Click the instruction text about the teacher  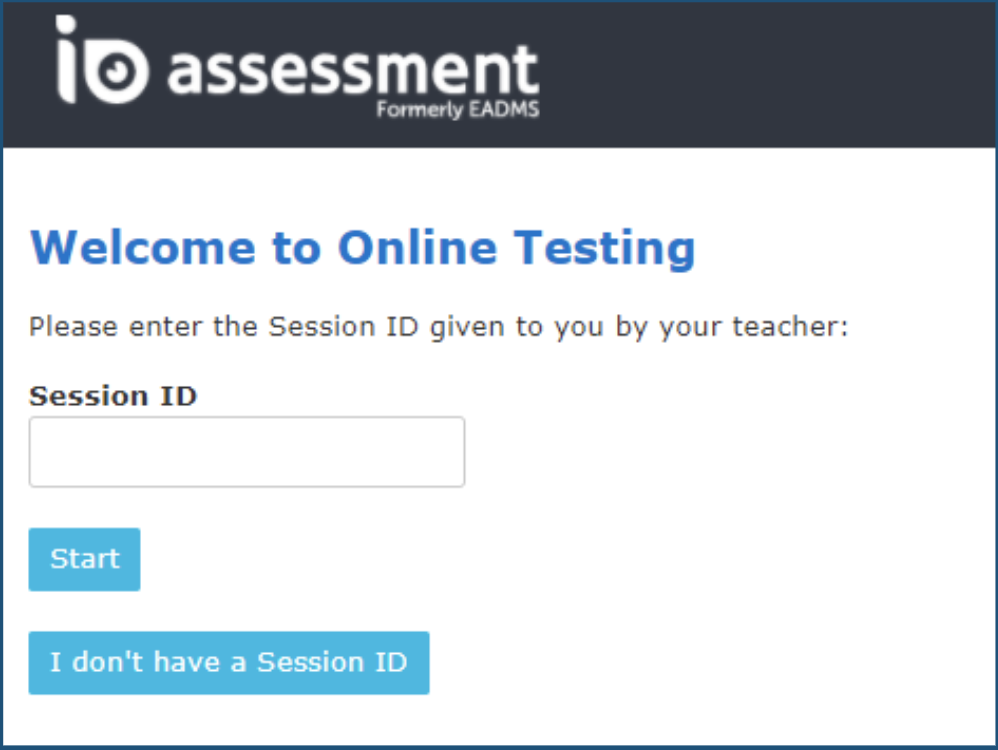[x=439, y=327]
